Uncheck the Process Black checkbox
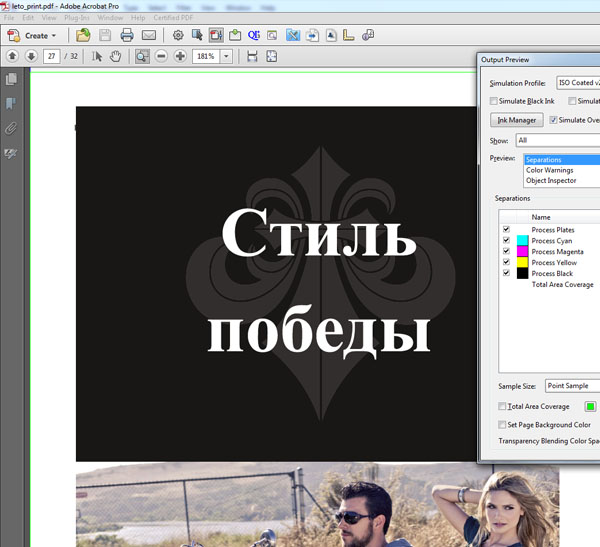Screen dimensions: 600x547 (506, 273)
